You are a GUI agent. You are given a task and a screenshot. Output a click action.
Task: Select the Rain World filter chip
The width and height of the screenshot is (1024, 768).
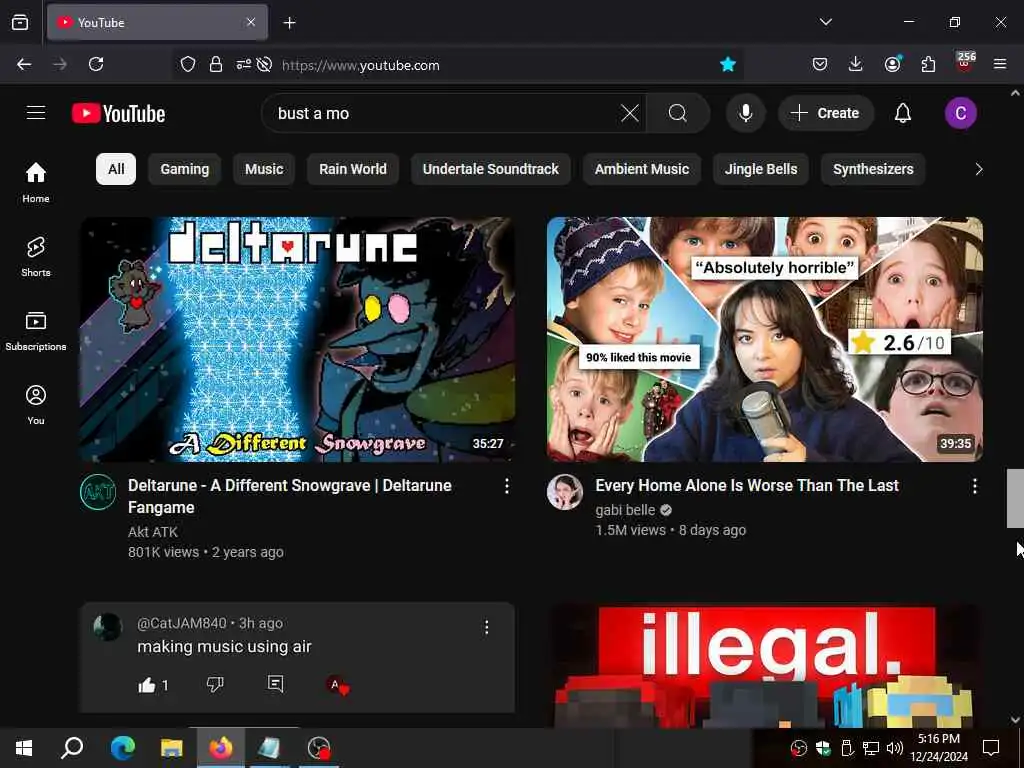353,169
